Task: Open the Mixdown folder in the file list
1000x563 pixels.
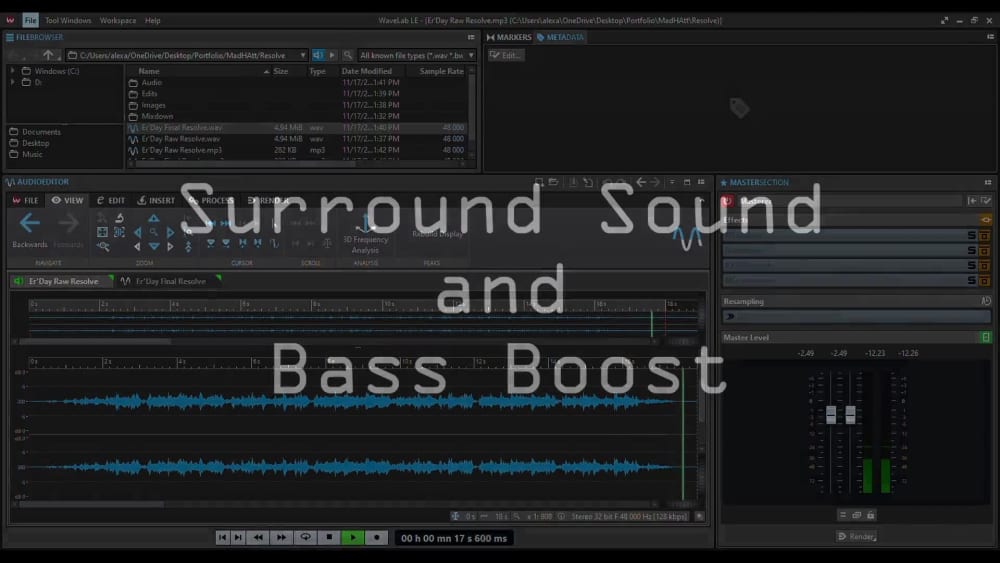Action: click(157, 116)
